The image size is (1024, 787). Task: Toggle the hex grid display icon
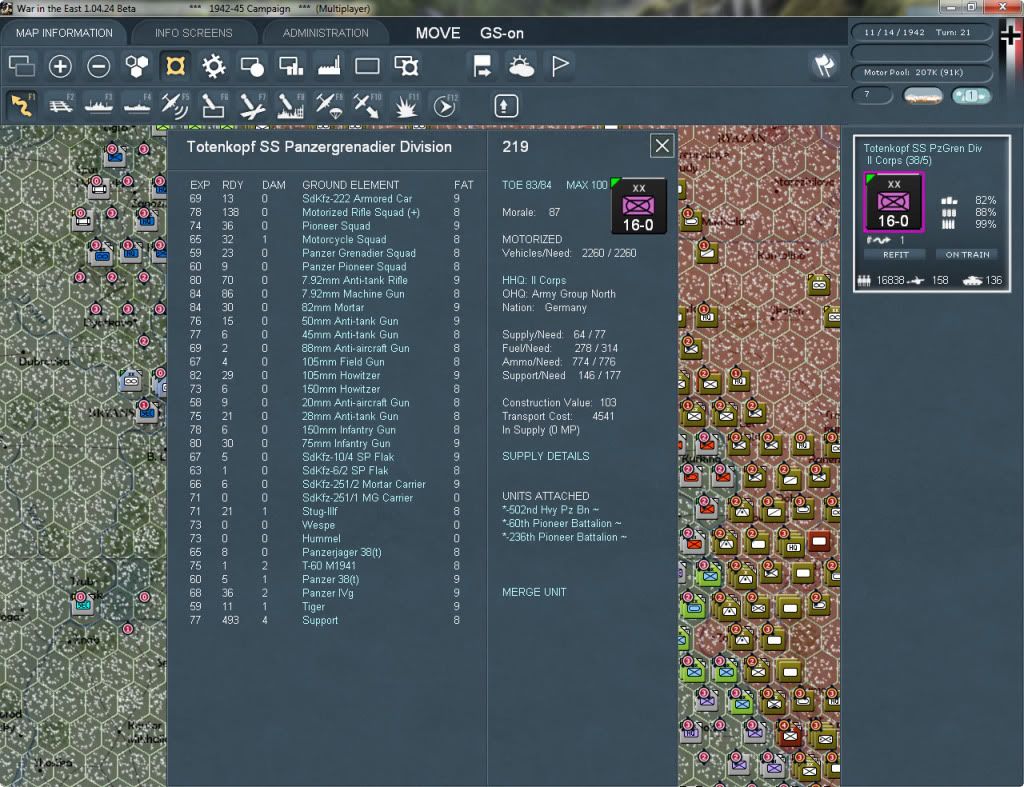coord(136,66)
